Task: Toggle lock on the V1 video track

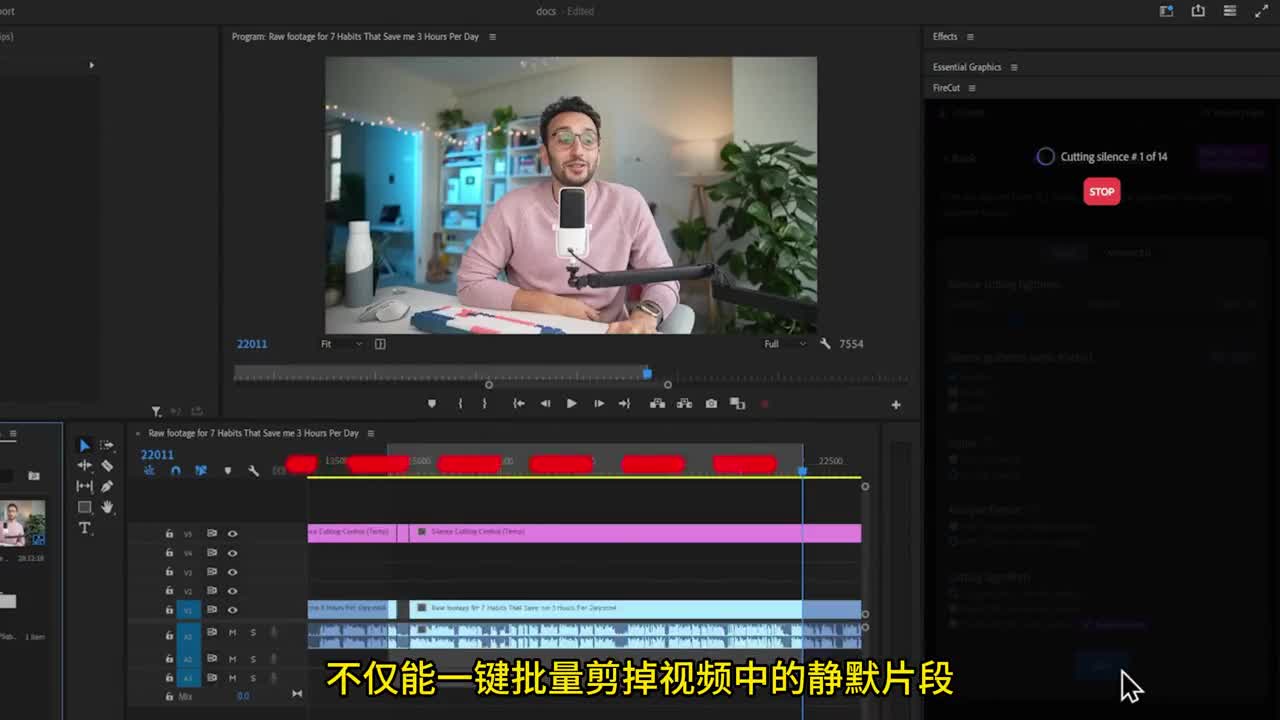Action: point(169,610)
